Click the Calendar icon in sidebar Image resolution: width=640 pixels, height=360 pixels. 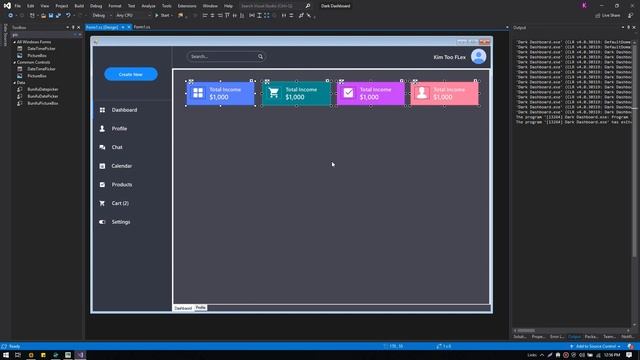[102, 166]
